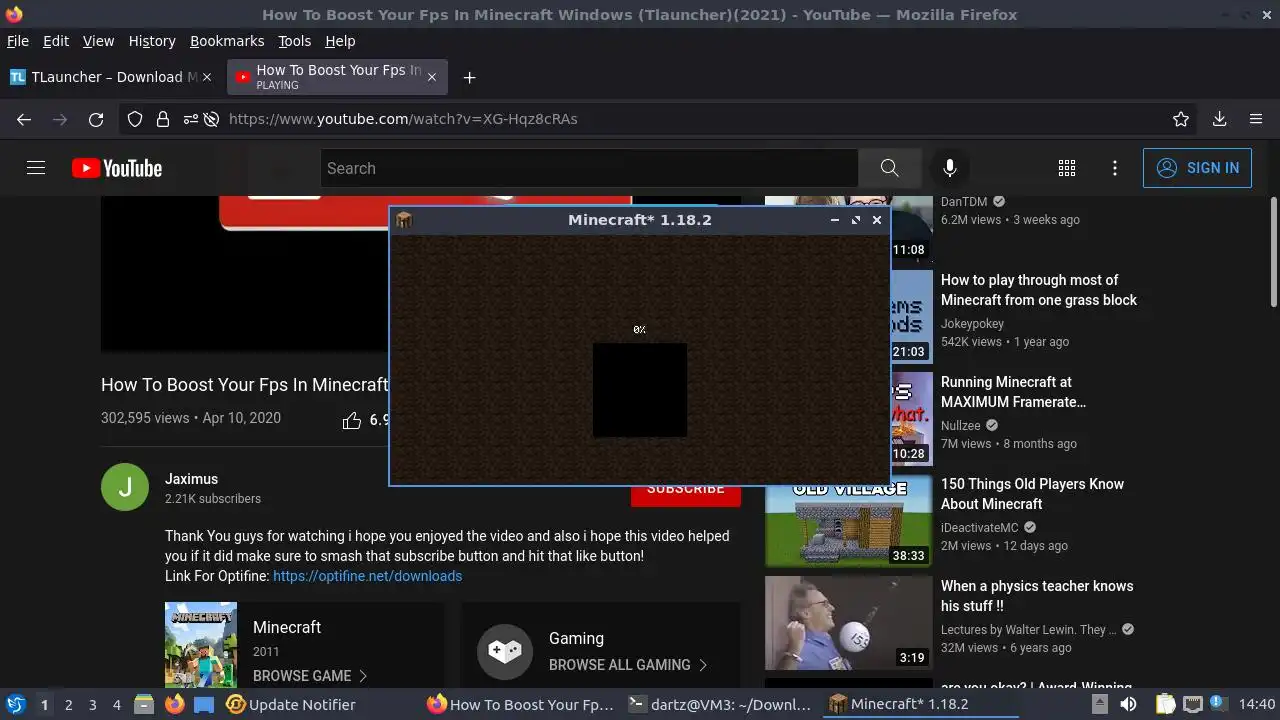
Task: Open the Edit menu
Action: click(x=56, y=41)
